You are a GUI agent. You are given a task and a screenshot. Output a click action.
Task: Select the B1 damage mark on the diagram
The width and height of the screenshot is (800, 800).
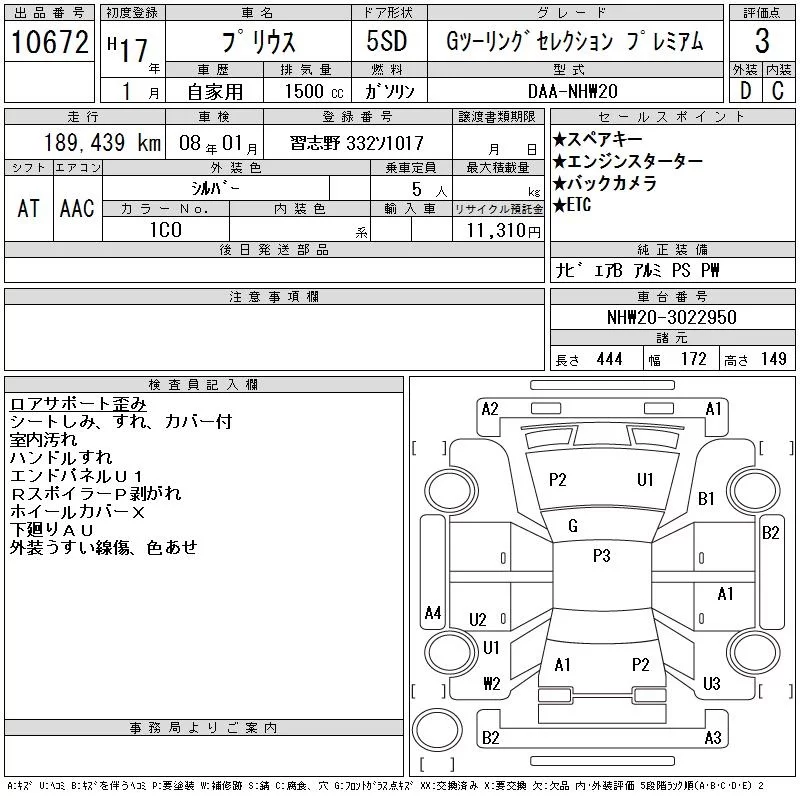pyautogui.click(x=706, y=498)
